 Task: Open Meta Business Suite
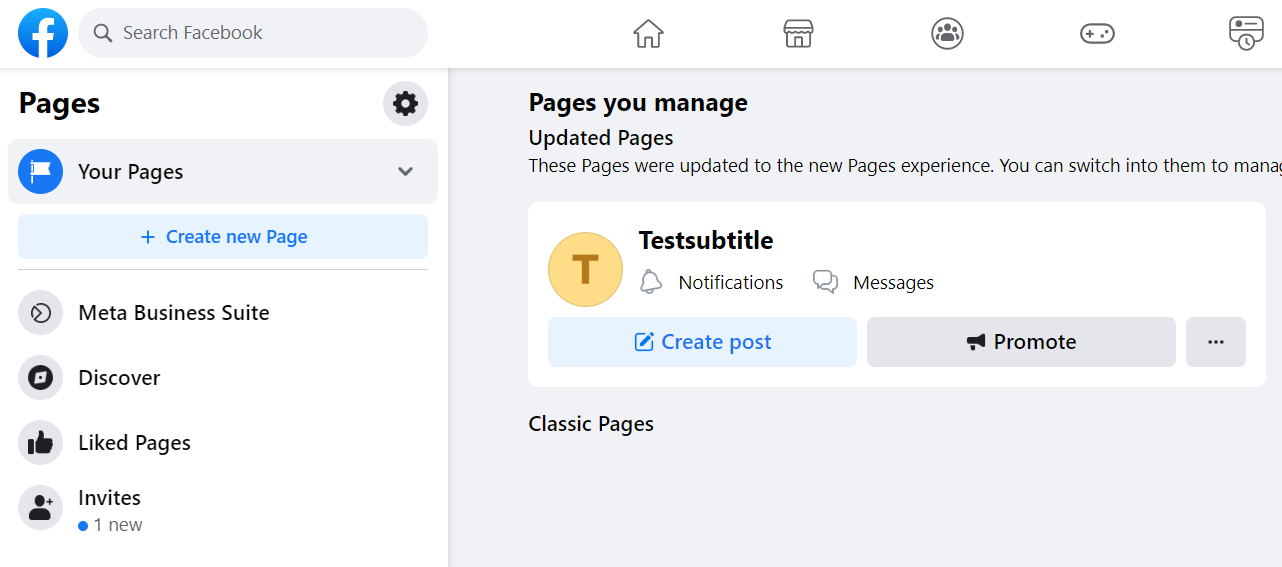tap(173, 313)
